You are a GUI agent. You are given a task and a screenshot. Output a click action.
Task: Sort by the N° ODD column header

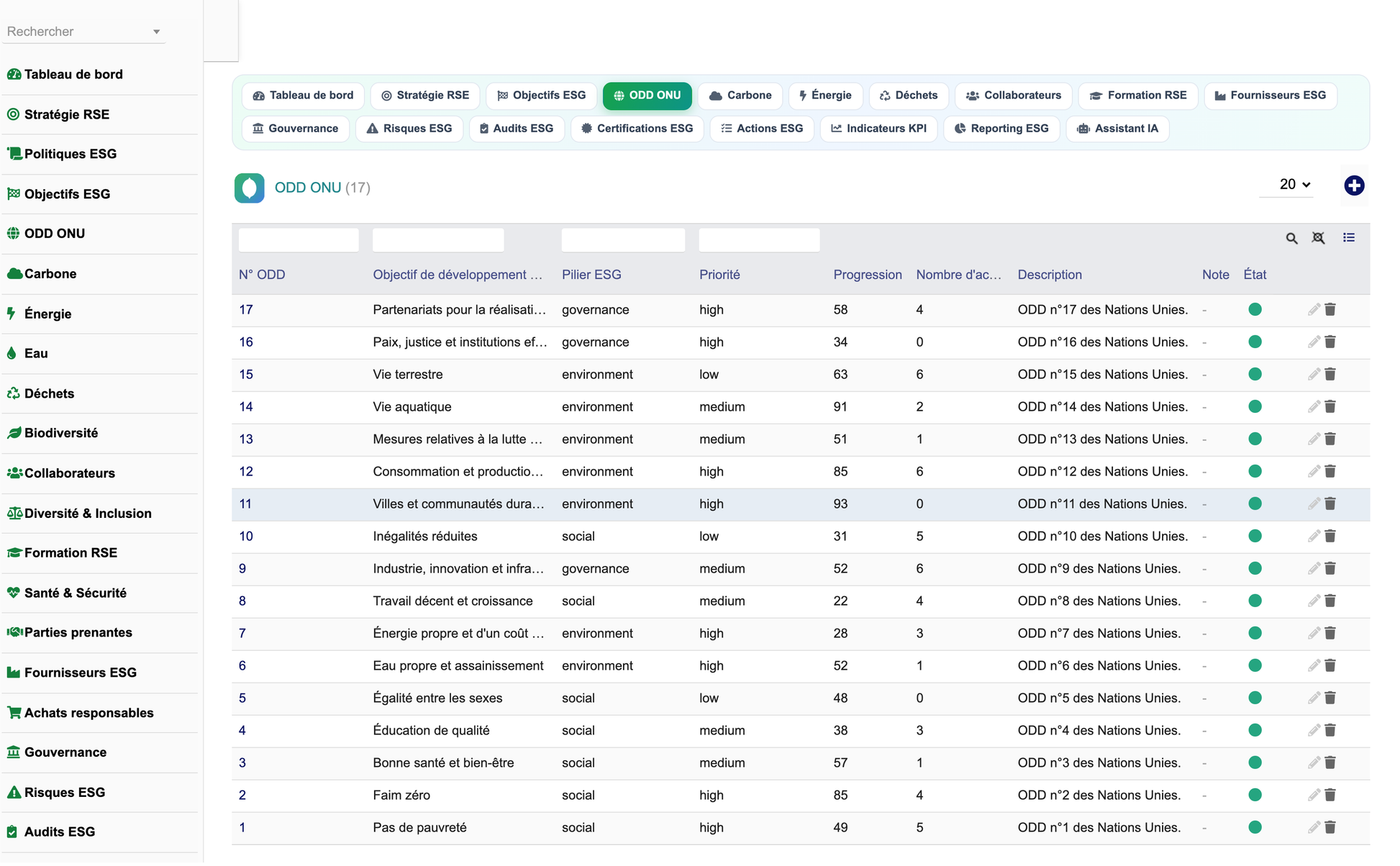[262, 275]
